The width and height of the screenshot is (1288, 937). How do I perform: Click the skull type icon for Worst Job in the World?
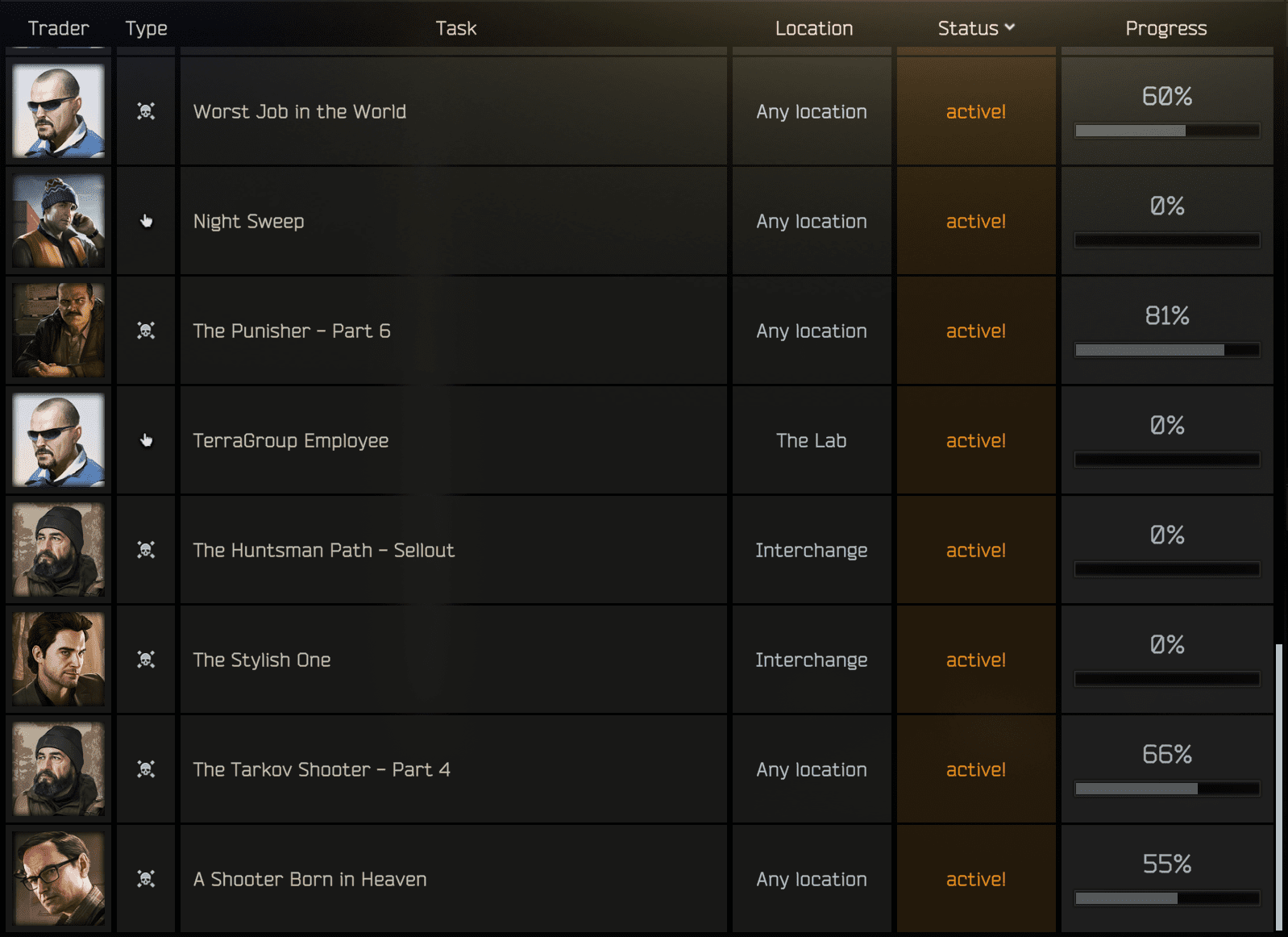[146, 111]
